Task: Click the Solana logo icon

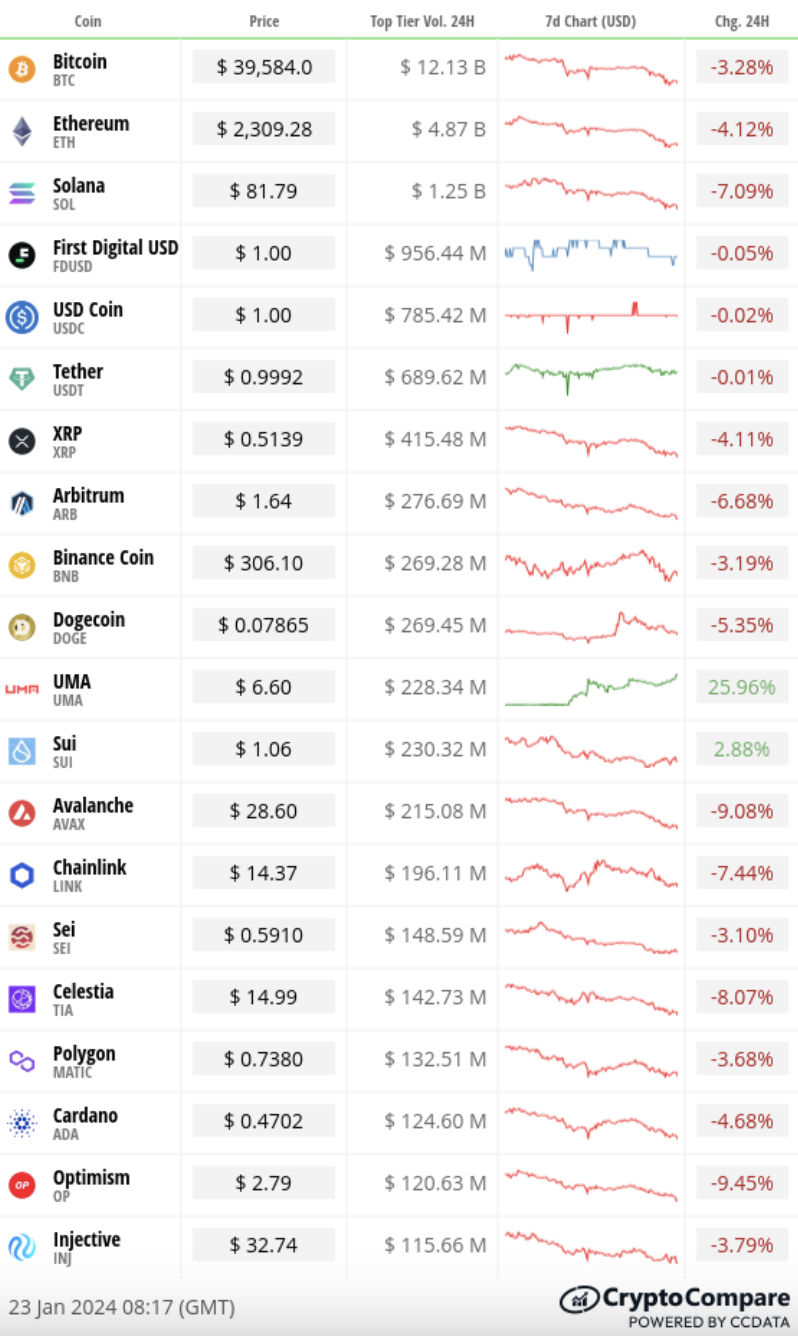Action: tap(21, 193)
